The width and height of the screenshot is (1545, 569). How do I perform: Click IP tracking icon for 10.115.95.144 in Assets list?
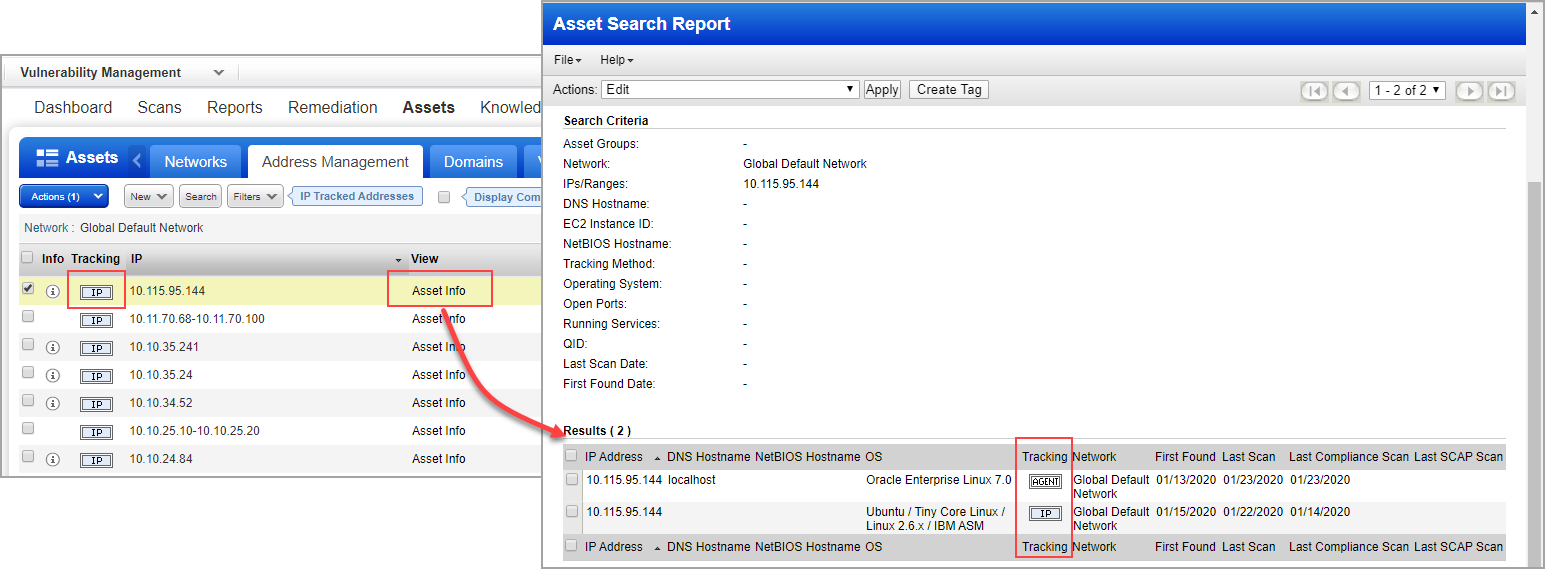(x=96, y=292)
